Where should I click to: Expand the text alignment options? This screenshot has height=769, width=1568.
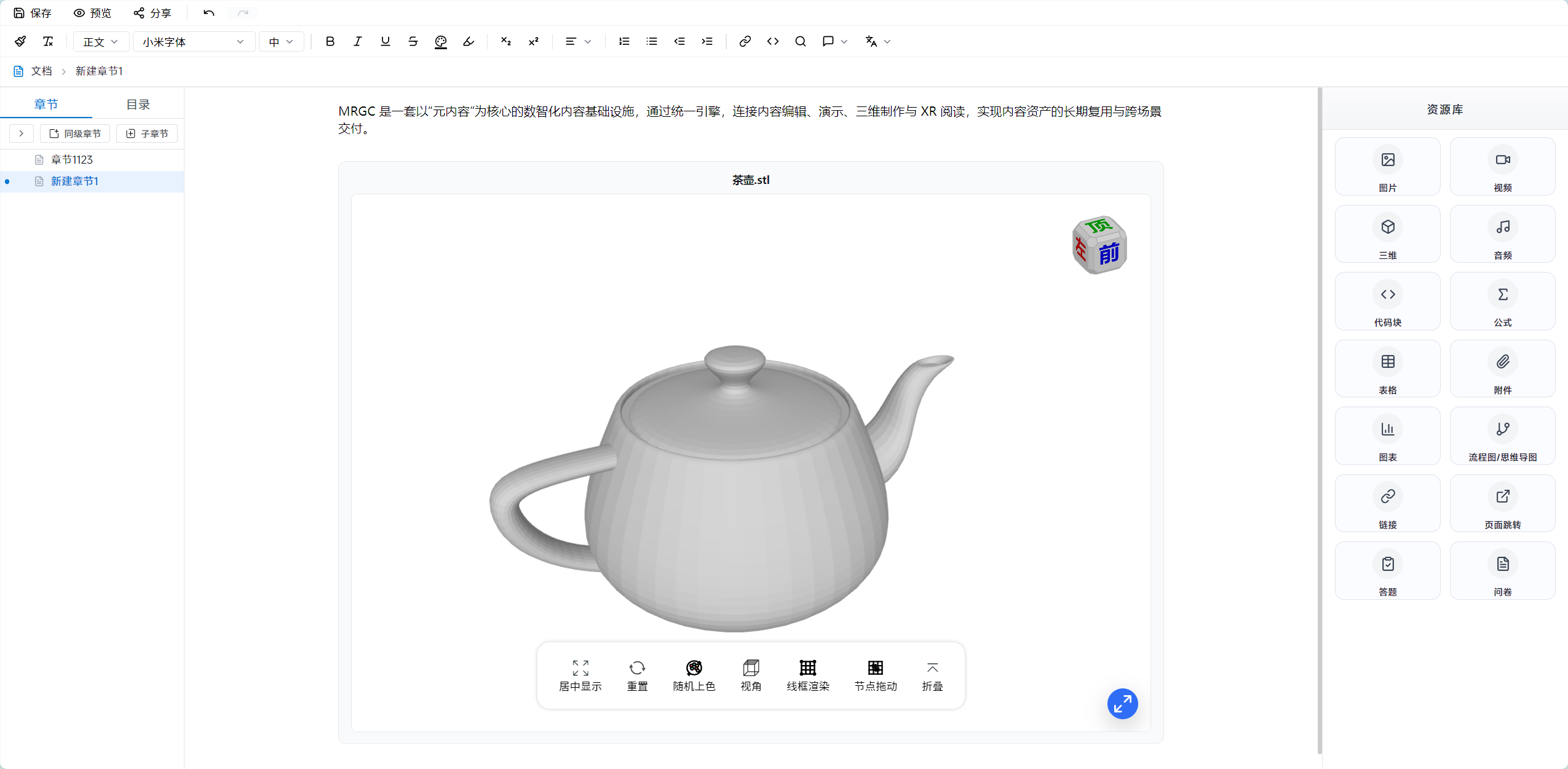tap(578, 41)
